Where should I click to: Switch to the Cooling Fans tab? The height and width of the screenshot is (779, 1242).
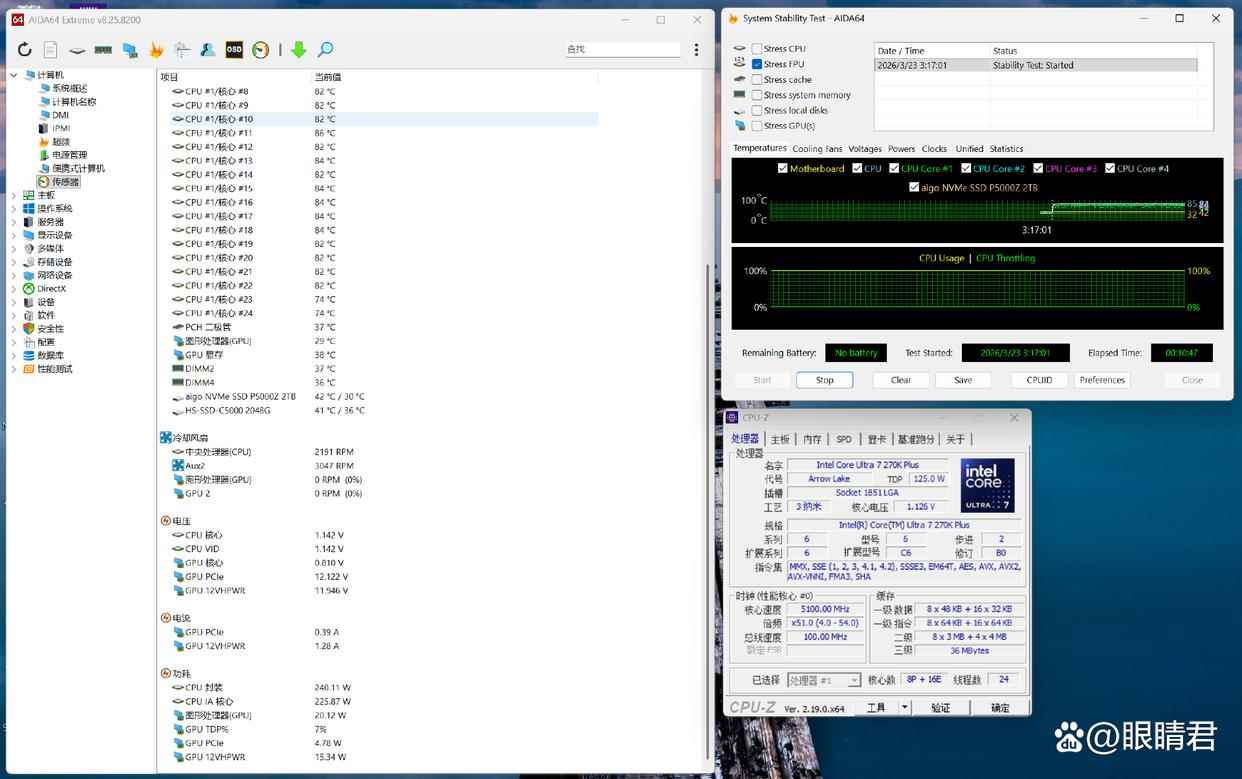coord(817,149)
